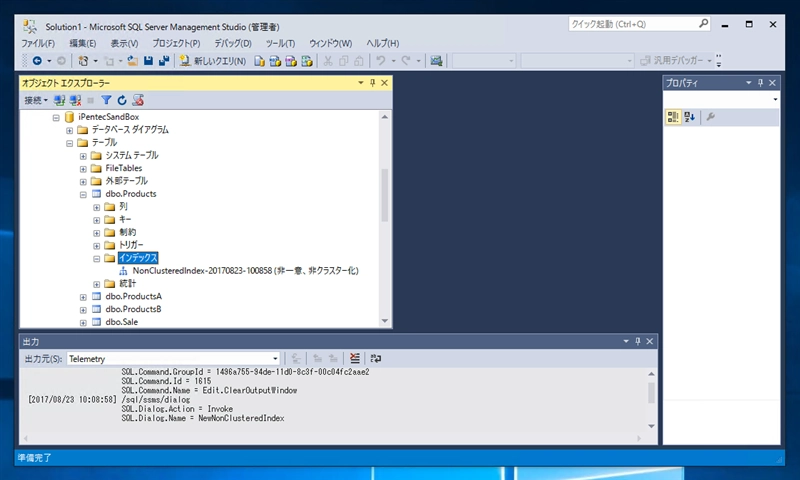
Task: Click the Stop Activity Monitor script icon
Action: click(x=138, y=100)
